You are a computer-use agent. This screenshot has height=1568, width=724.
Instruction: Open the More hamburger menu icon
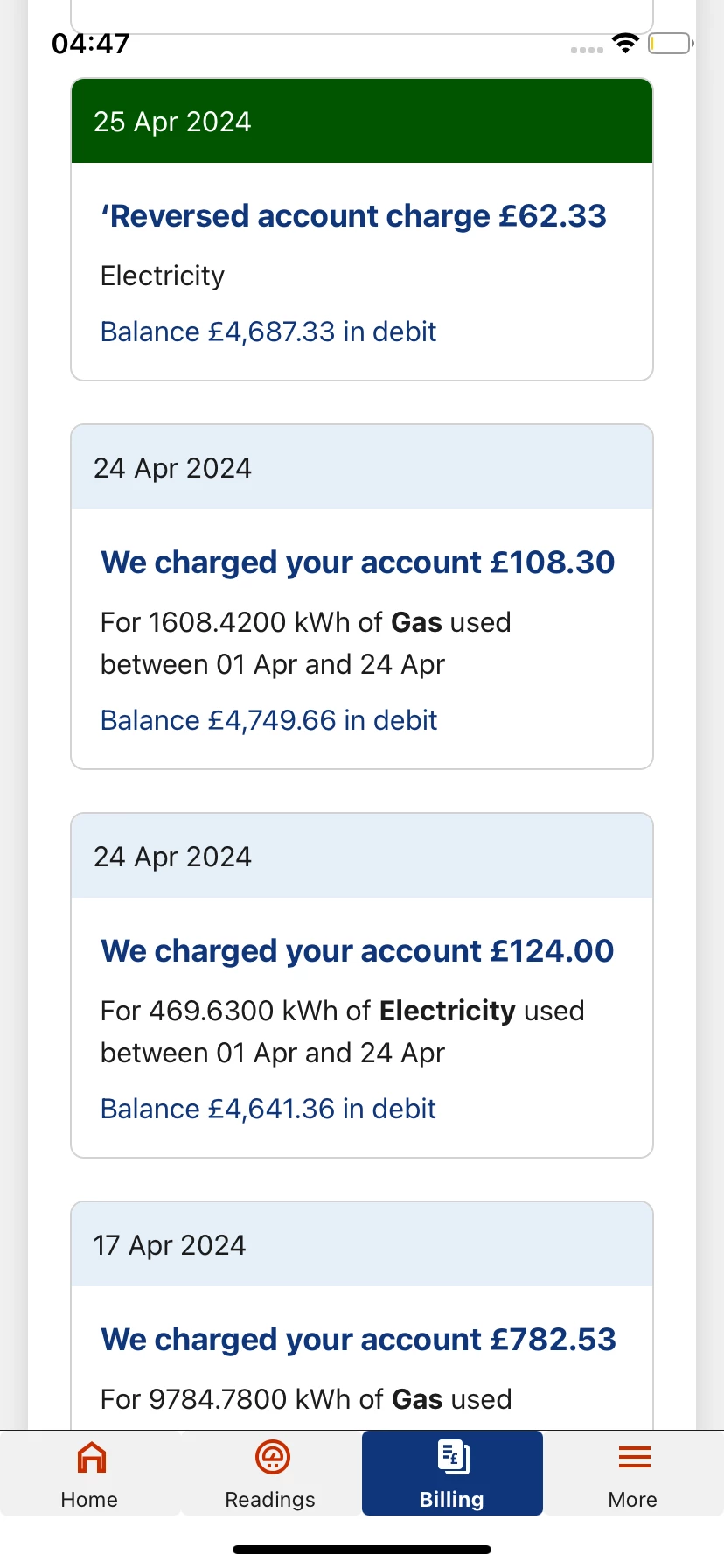(634, 1457)
